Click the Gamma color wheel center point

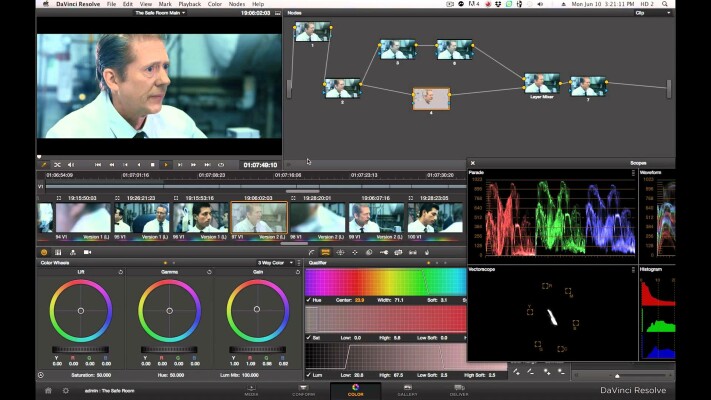pyautogui.click(x=169, y=311)
